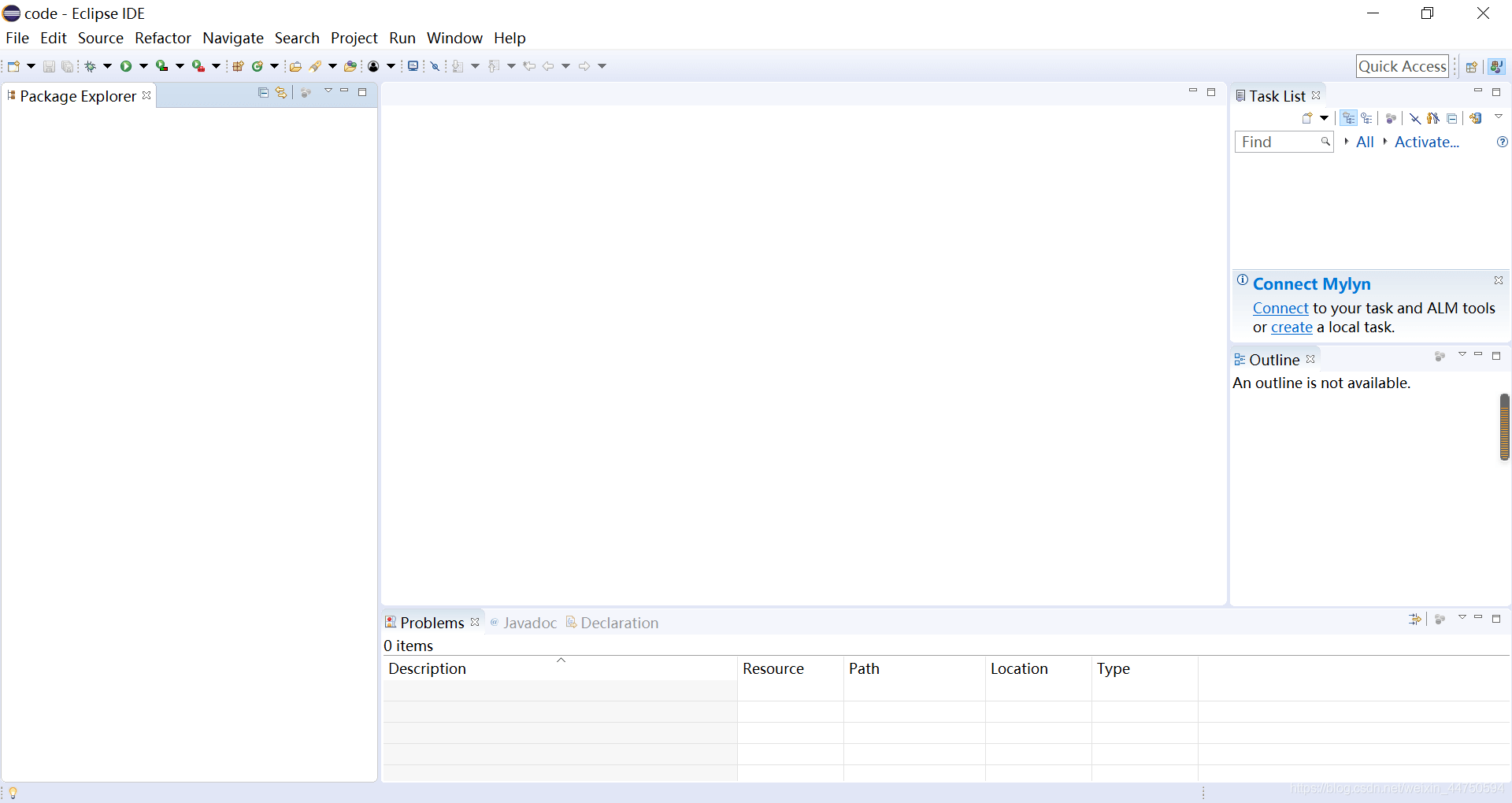Click New Task icon in Task List

click(1307, 118)
